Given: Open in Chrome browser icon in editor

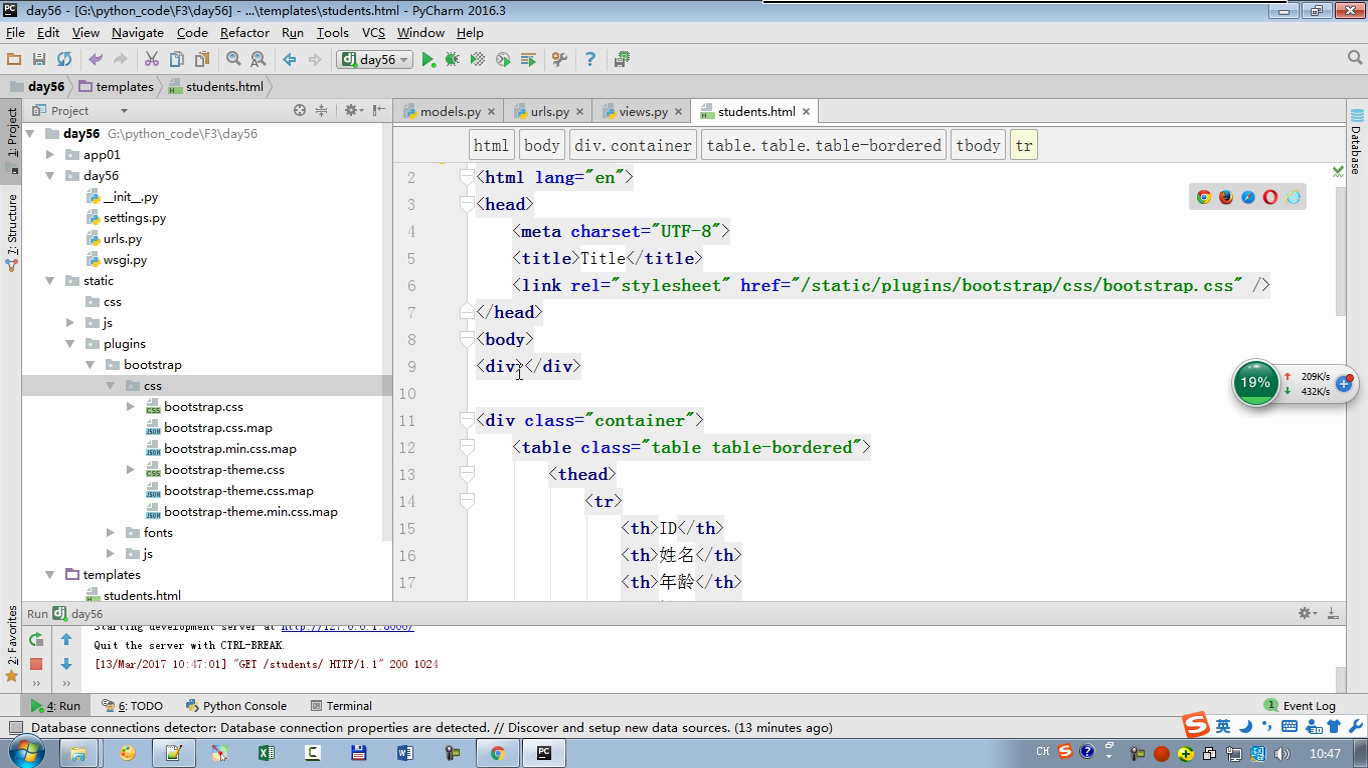Looking at the screenshot, I should tap(1203, 197).
